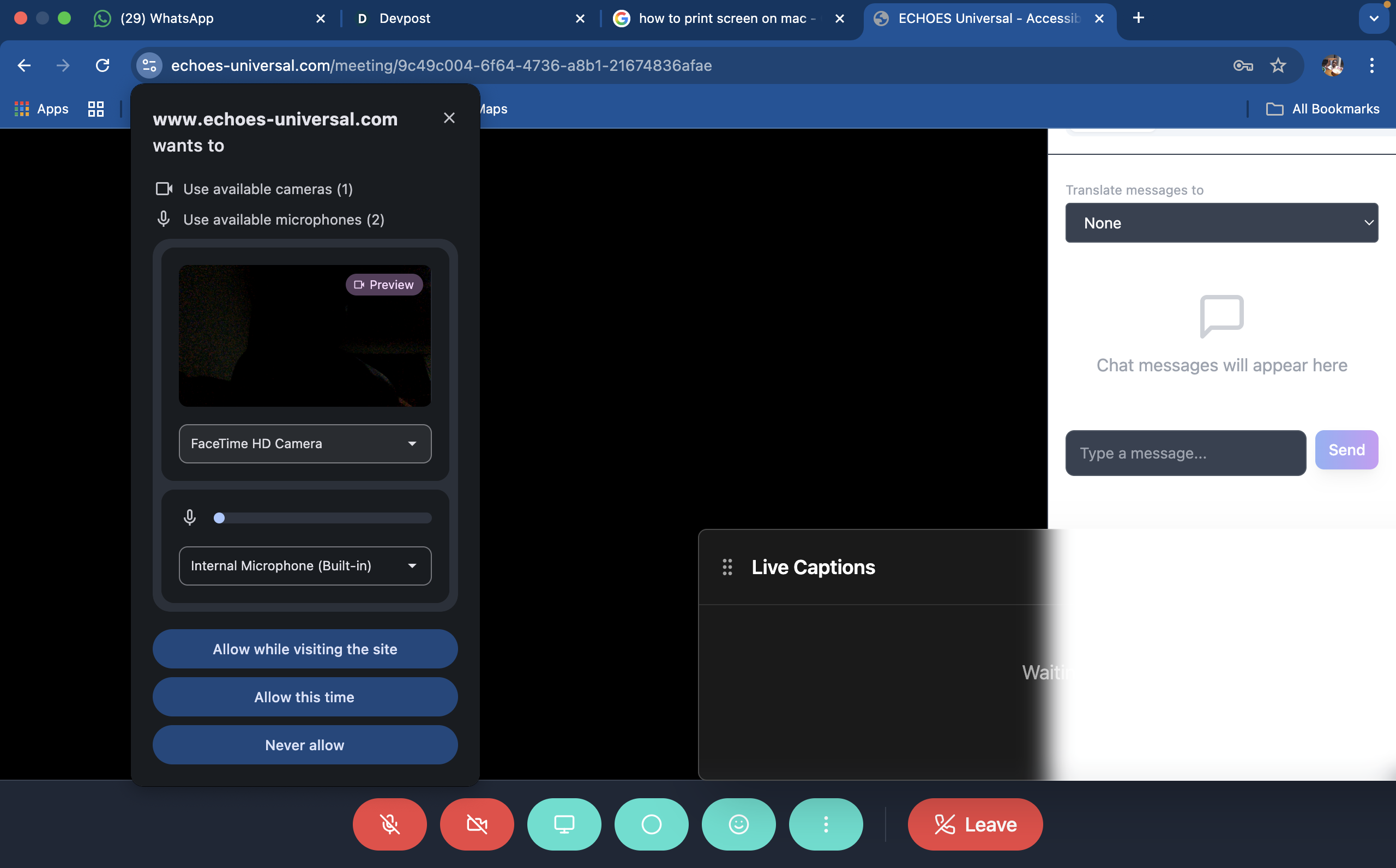
Task: Click the microphone level slider
Action: 322,518
